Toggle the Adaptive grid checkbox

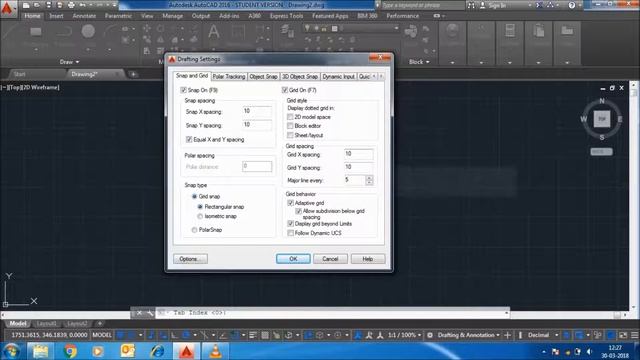291,203
